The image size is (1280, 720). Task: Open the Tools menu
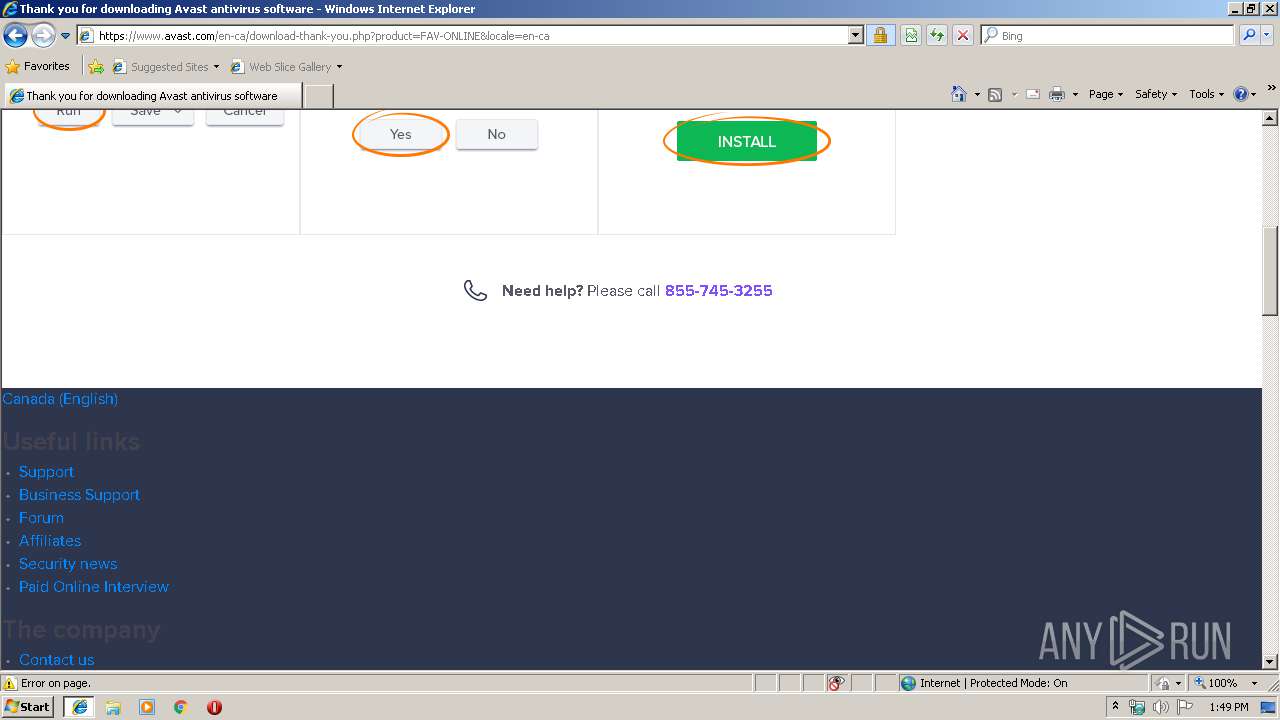pos(1207,94)
